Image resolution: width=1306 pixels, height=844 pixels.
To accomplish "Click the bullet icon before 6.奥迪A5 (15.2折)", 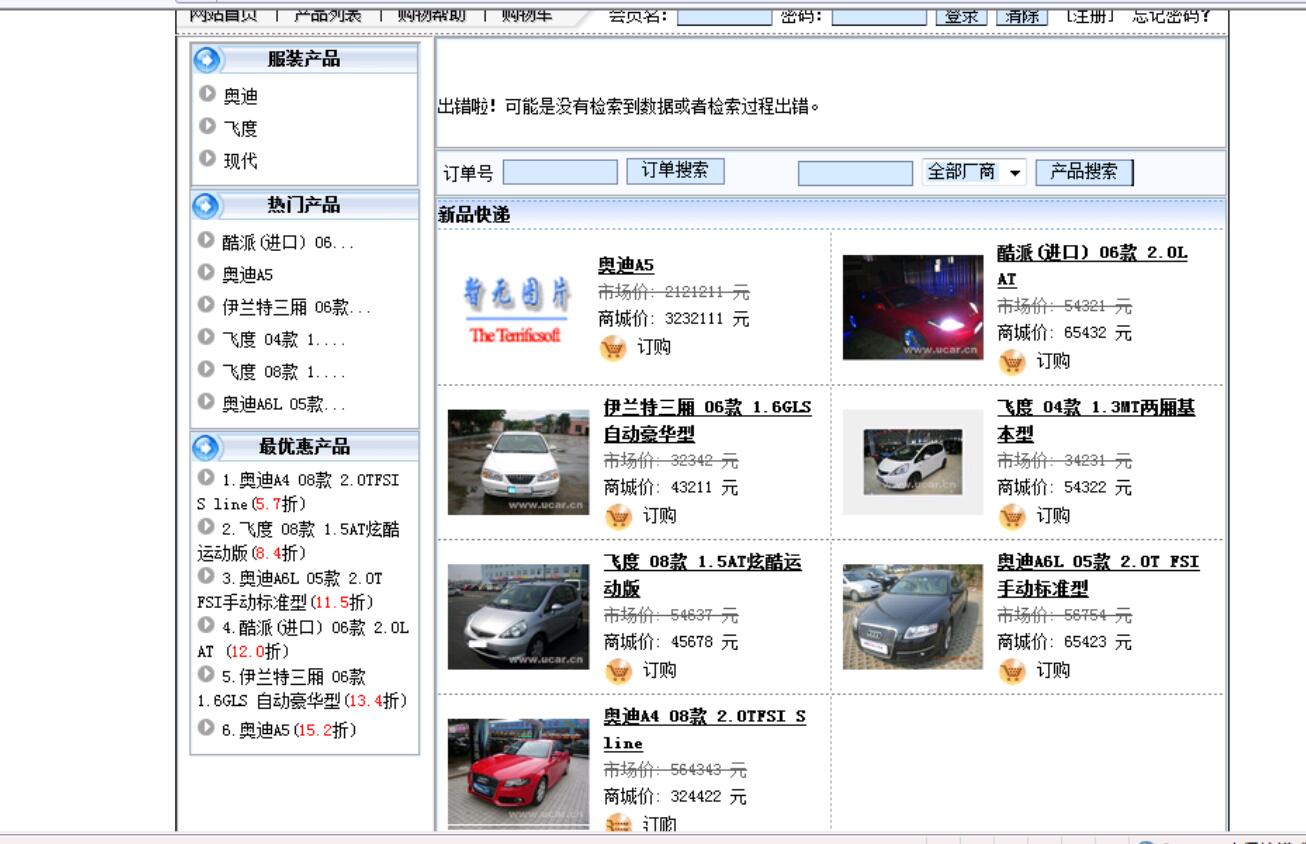I will point(206,727).
